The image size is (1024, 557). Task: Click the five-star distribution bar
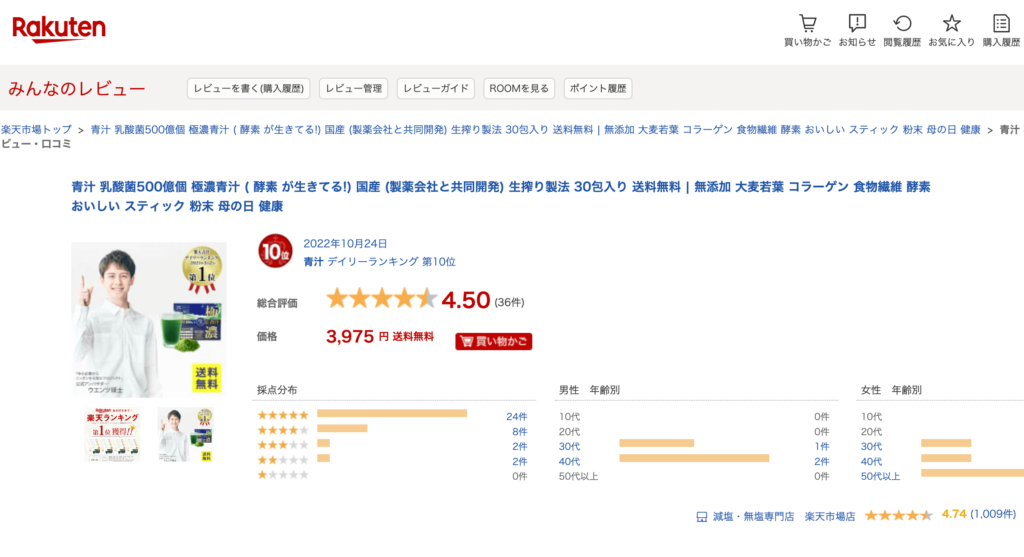click(392, 413)
